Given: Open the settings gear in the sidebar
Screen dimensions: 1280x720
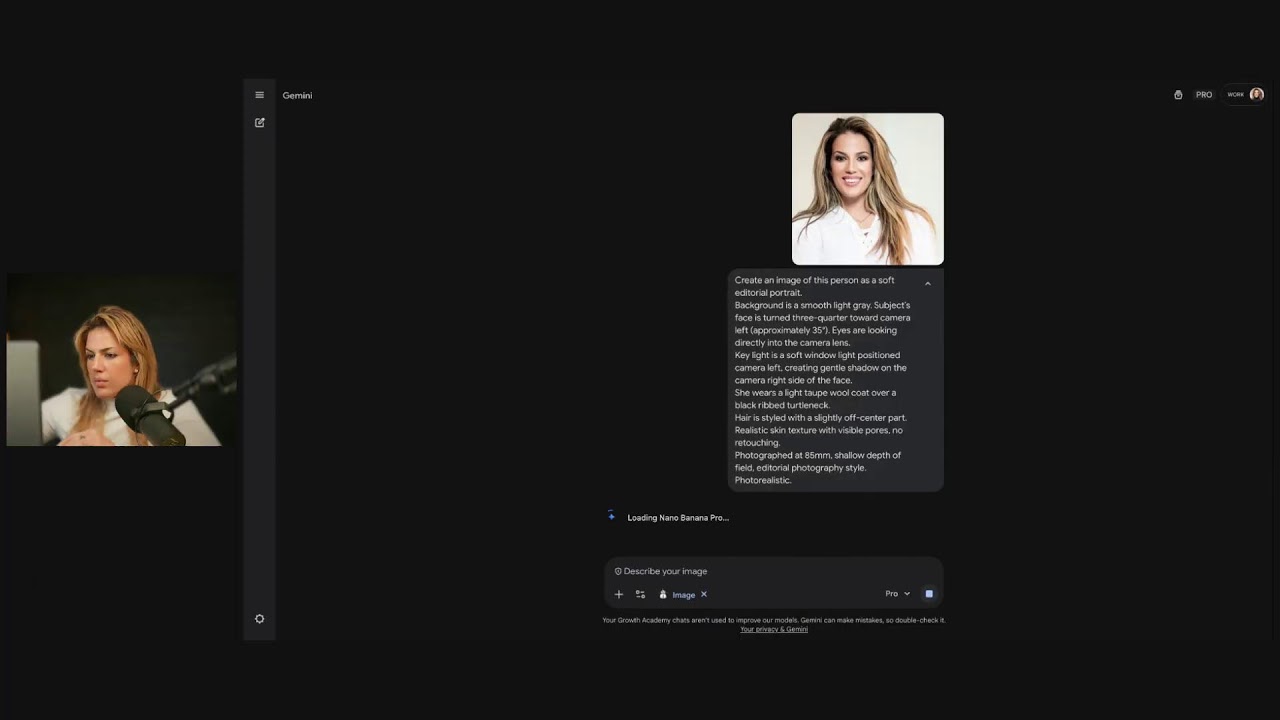Looking at the screenshot, I should [x=260, y=619].
